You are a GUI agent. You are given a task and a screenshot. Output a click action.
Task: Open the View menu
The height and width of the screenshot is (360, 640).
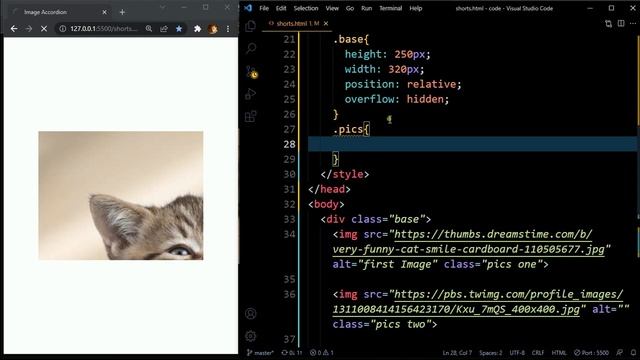click(x=332, y=8)
